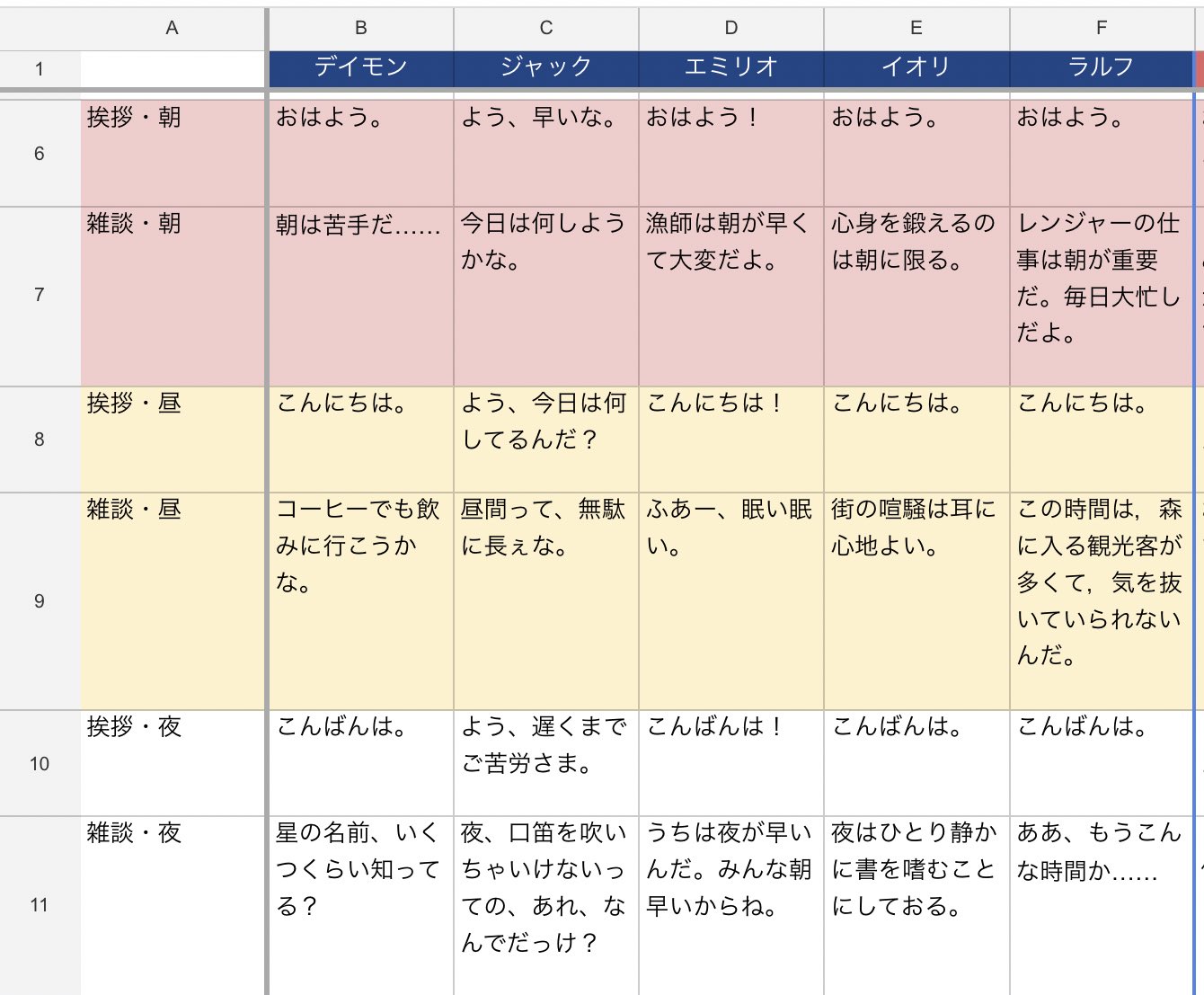The image size is (1204, 995).
Task: Select the 雑談・朝 label cell
Action: pyautogui.click(x=173, y=297)
